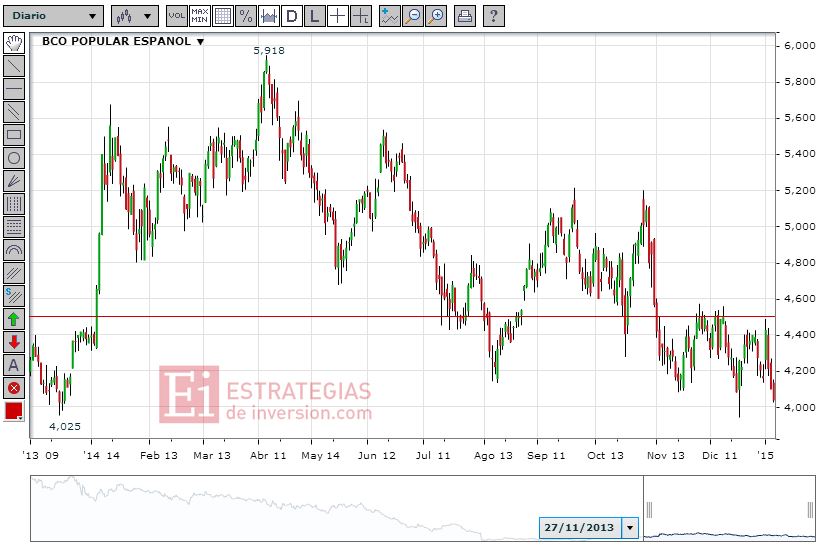
Task: Click the Feb 13 date axis label
Action: [x=159, y=455]
